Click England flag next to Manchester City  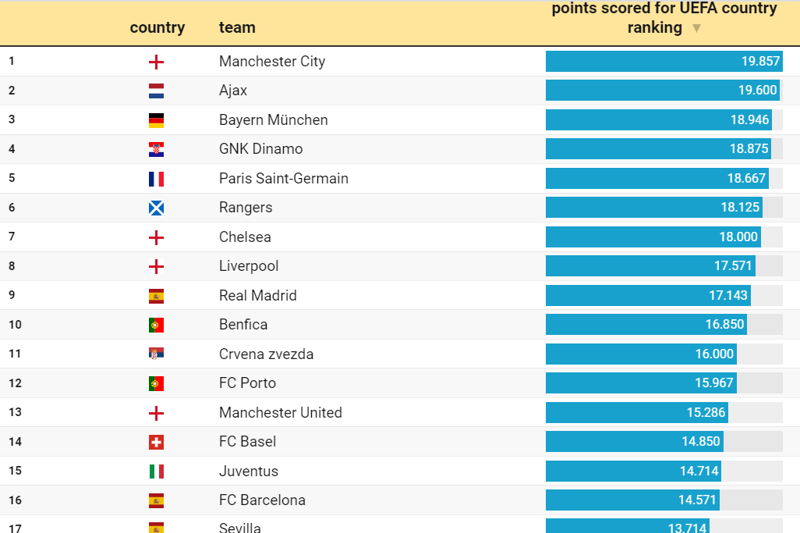156,62
